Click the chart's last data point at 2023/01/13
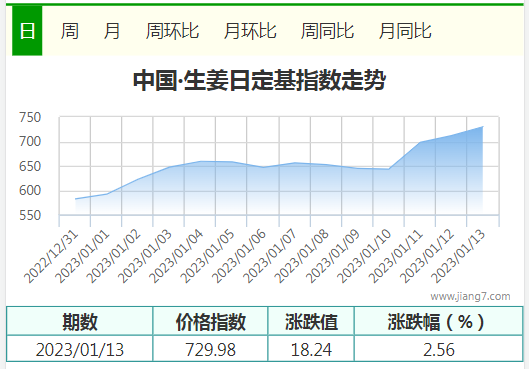This screenshot has height=369, width=529. point(483,127)
